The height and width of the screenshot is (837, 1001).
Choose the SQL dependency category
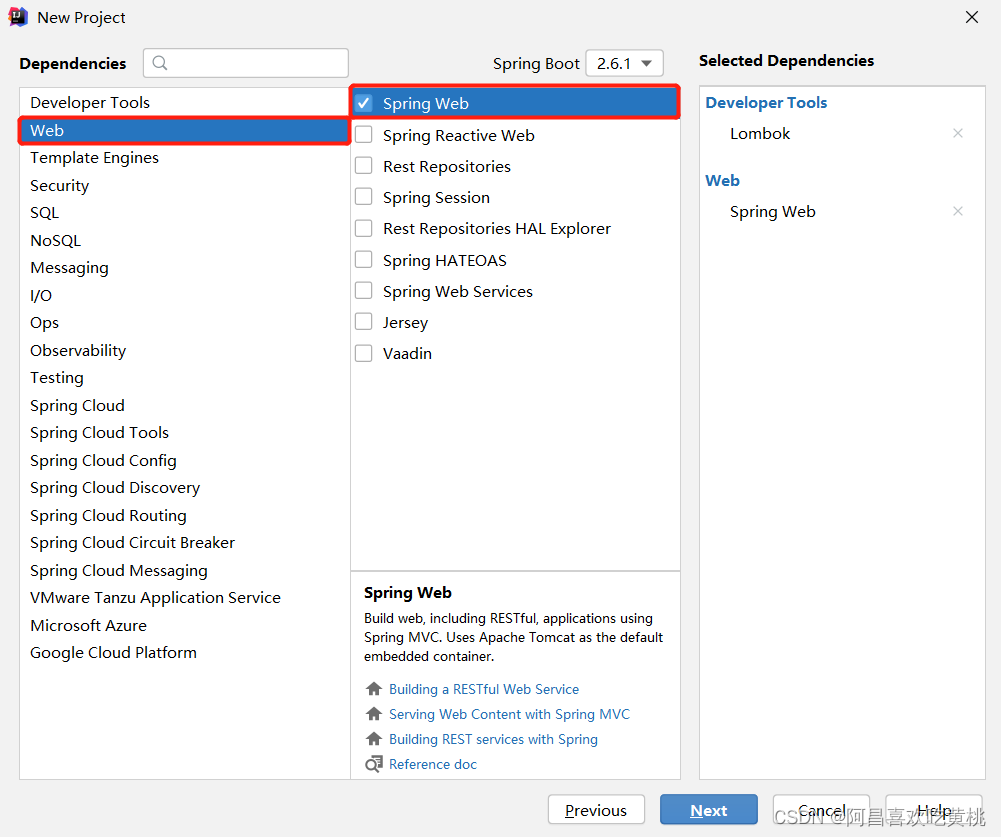45,213
